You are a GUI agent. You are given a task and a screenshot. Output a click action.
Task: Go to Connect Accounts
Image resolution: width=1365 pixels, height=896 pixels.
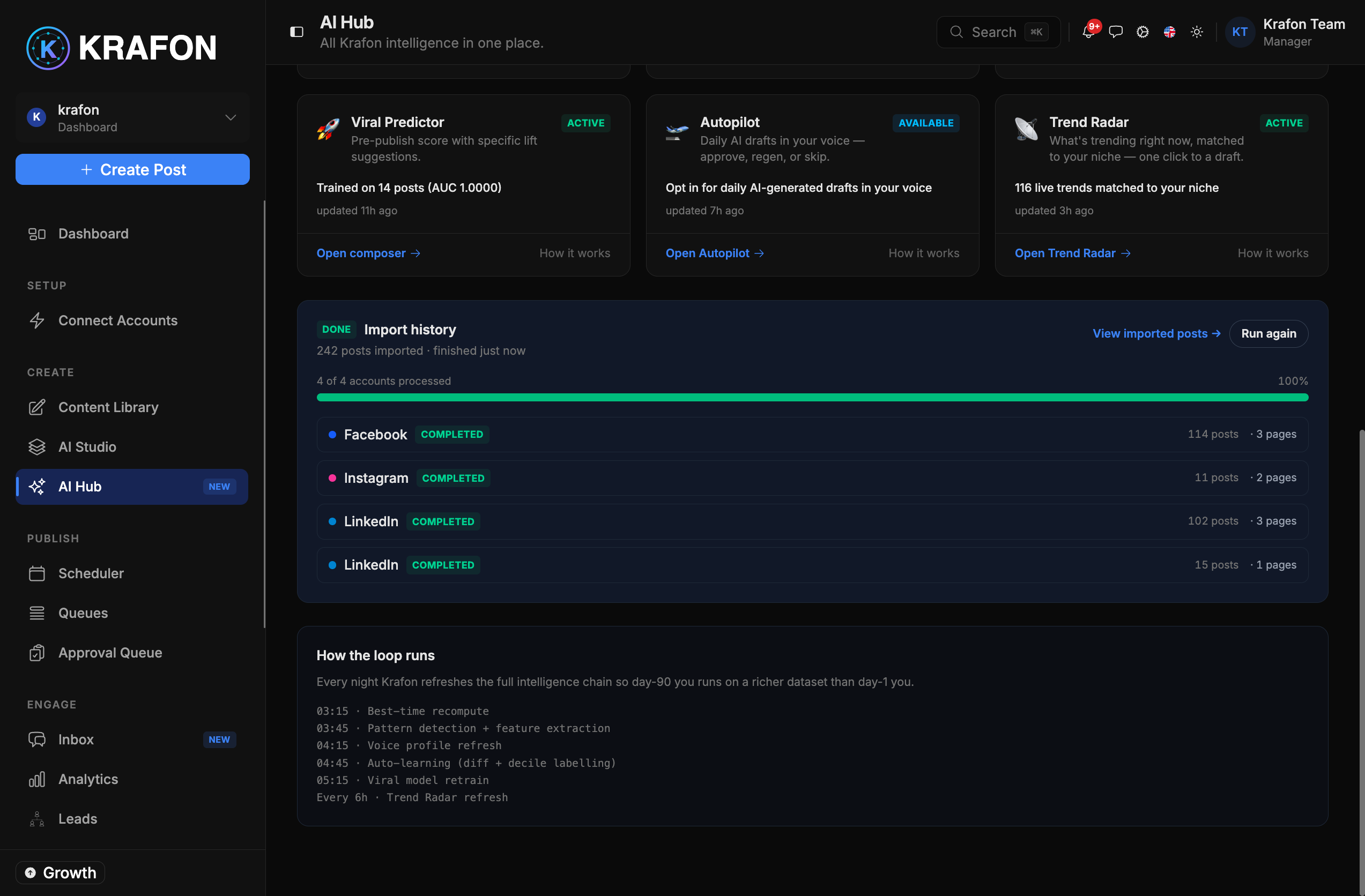pos(132,320)
